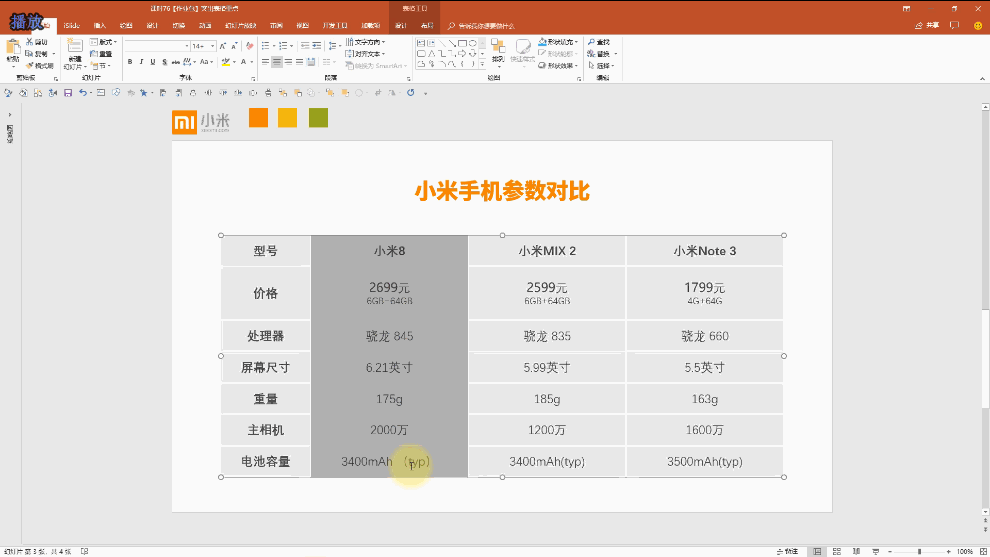Click the Save floppy disk icon
Image resolution: width=990 pixels, height=557 pixels.
tap(68, 92)
